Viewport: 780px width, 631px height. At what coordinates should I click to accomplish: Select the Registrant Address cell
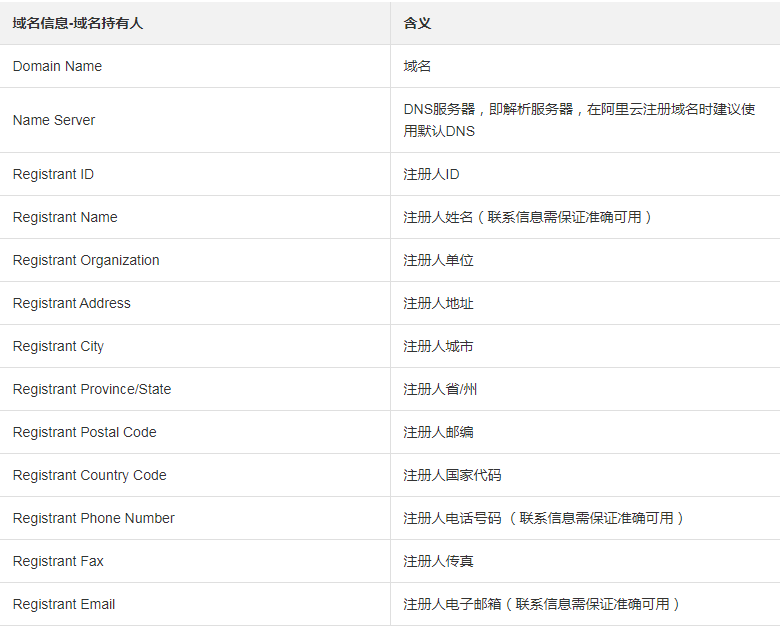(72, 303)
